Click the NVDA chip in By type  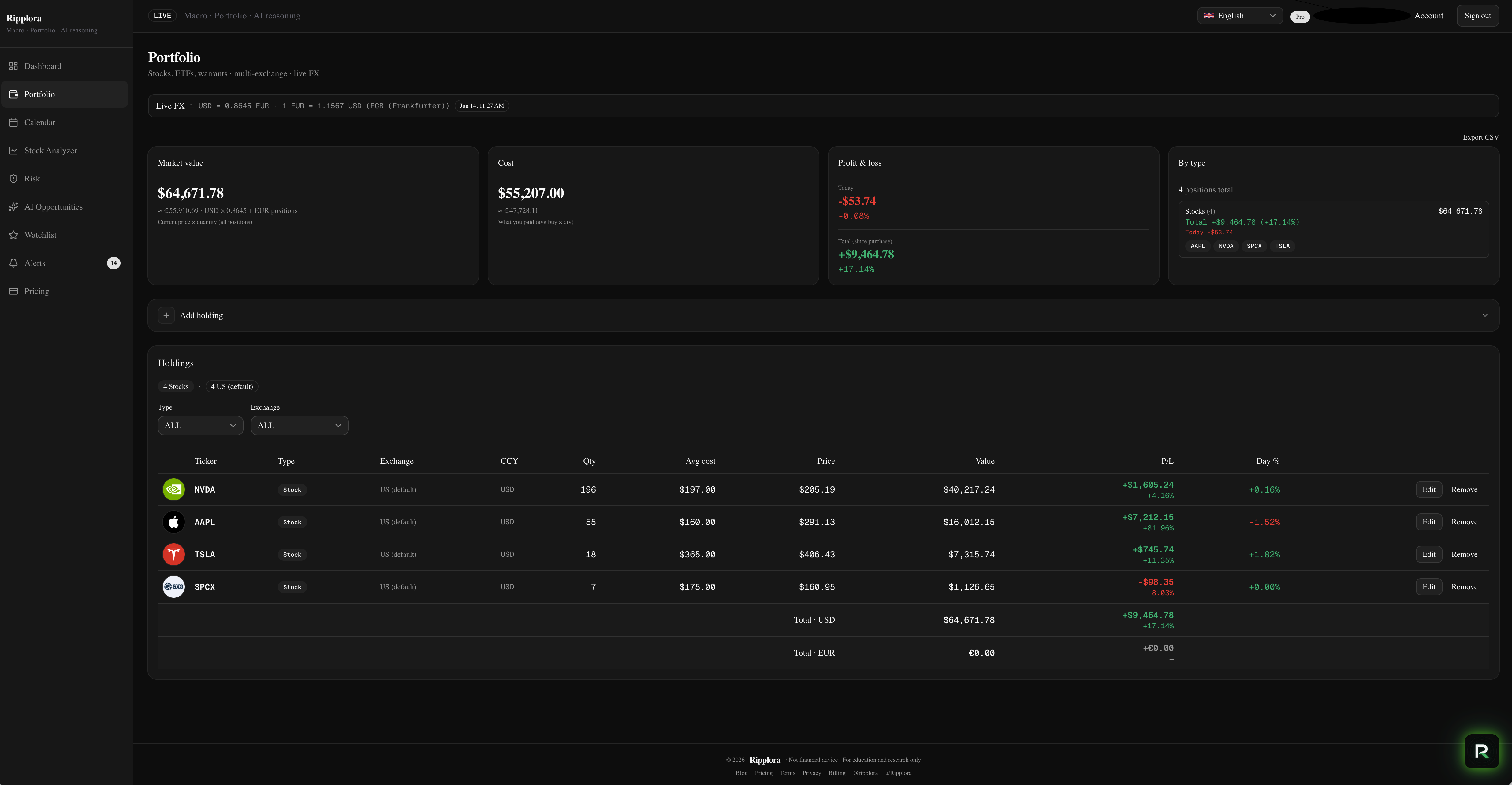point(1226,246)
